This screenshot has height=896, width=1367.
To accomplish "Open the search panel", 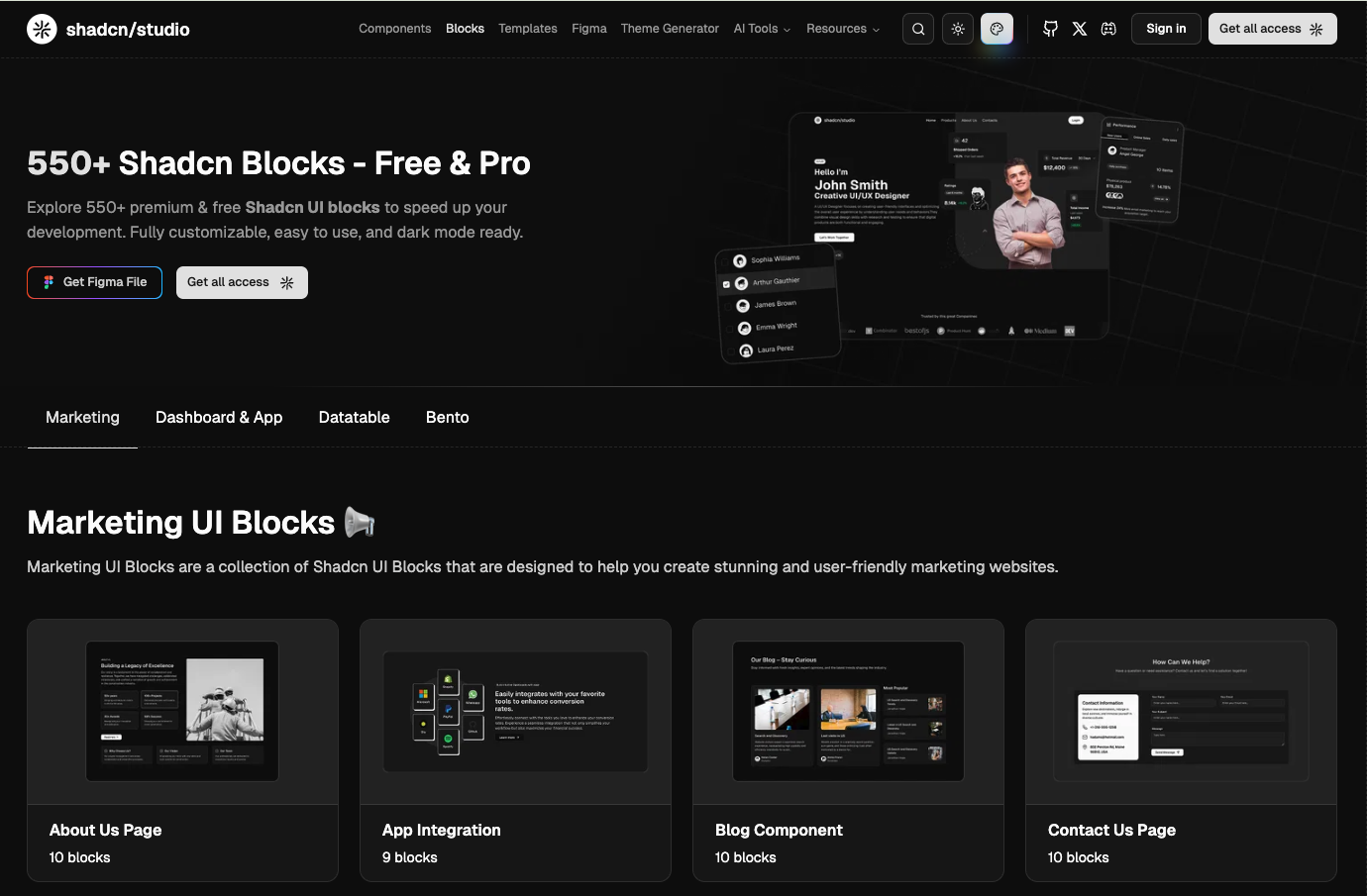I will 917,29.
